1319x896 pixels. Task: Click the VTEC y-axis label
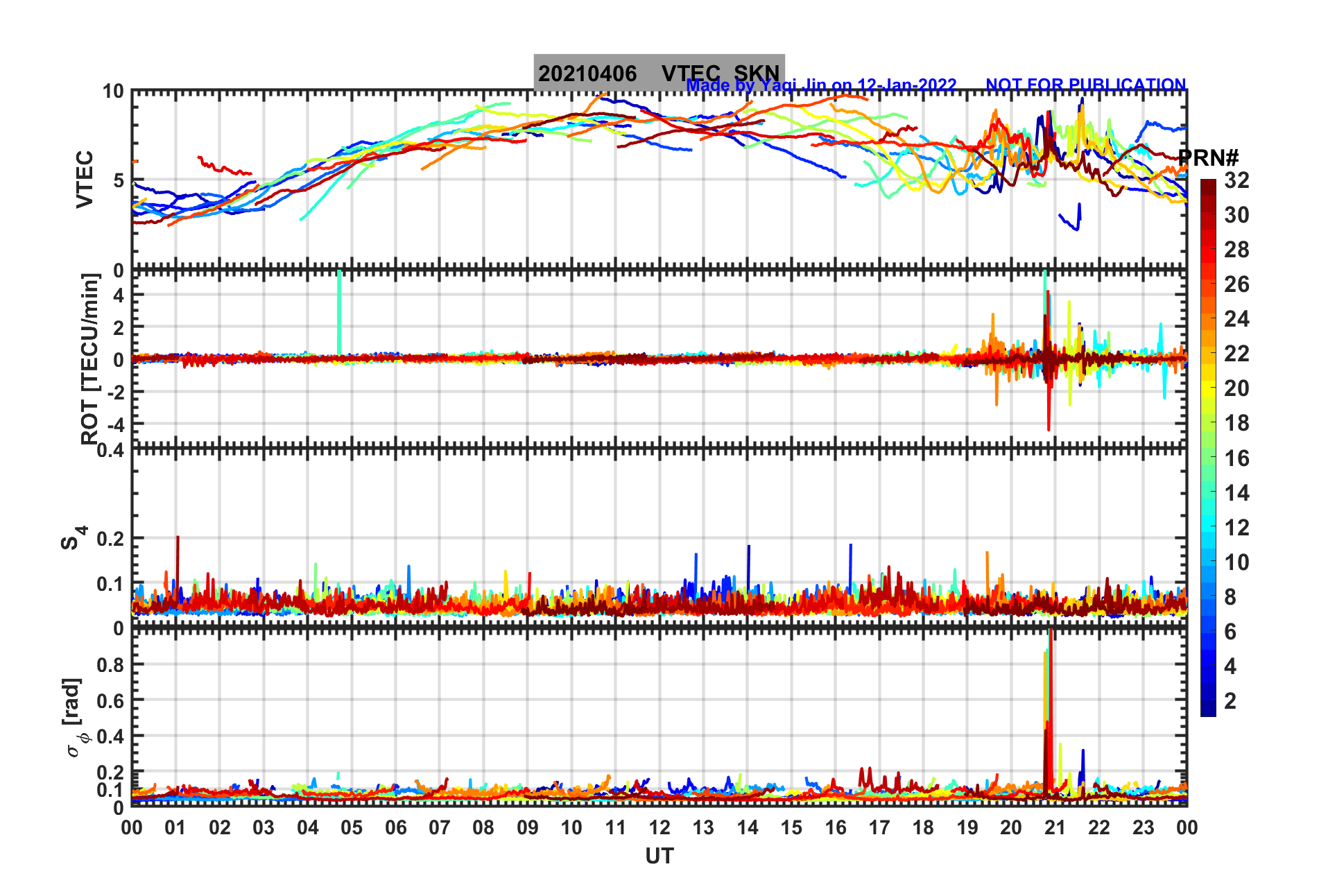click(85, 179)
